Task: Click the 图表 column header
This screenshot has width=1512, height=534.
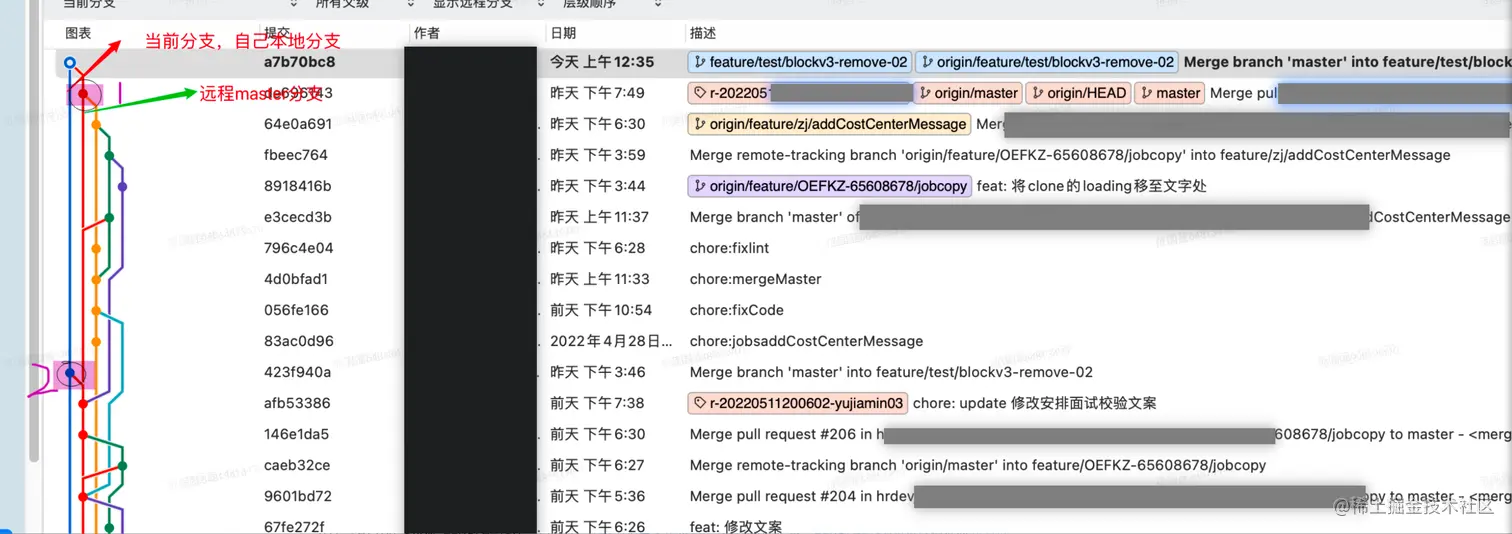Action: (x=78, y=33)
